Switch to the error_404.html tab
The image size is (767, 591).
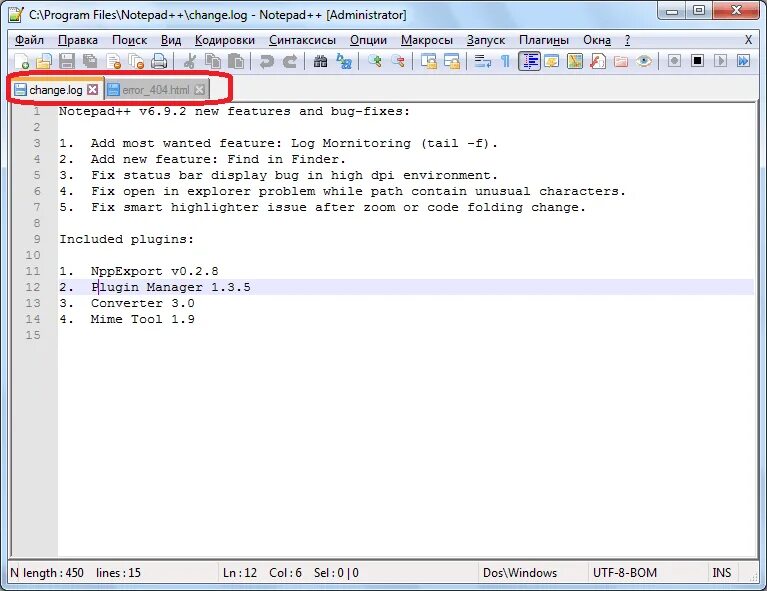156,90
